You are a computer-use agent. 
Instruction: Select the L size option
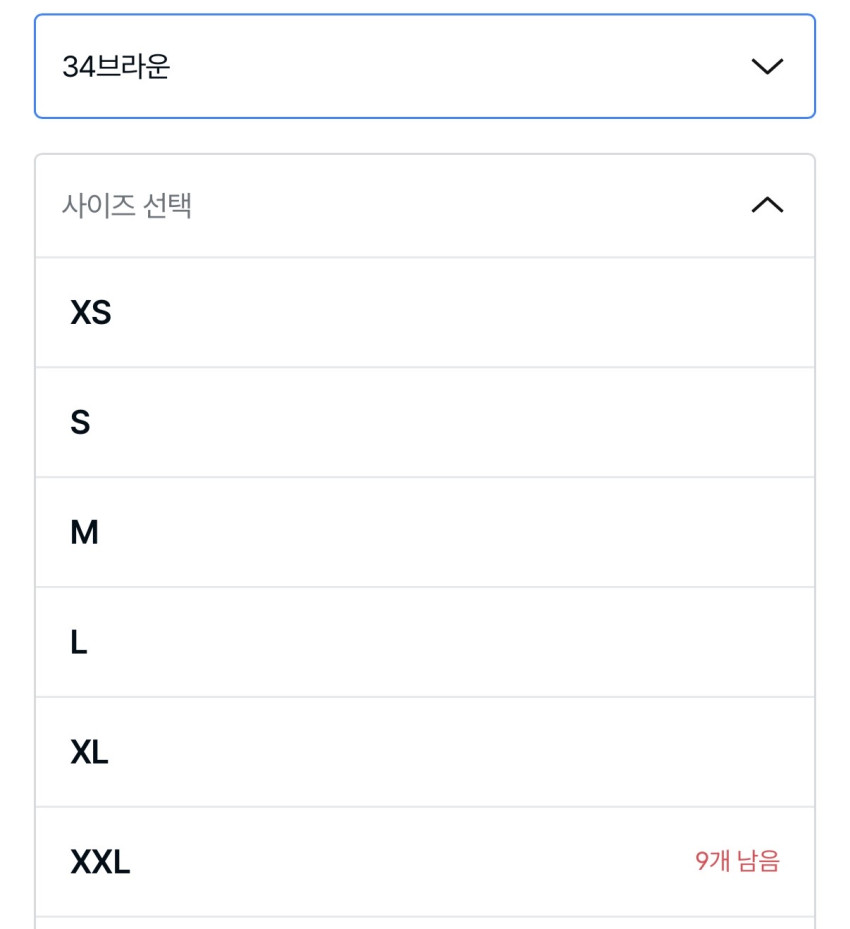pos(424,643)
